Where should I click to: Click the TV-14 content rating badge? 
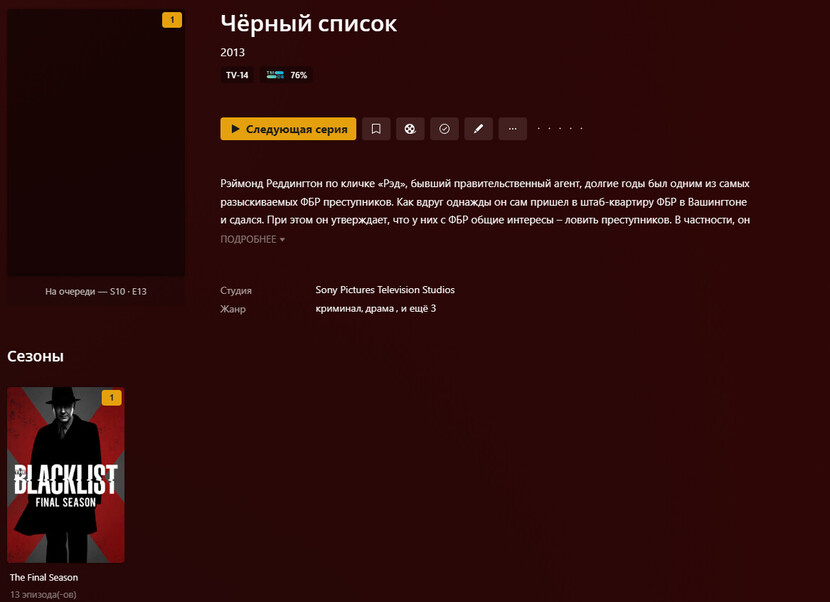[237, 75]
